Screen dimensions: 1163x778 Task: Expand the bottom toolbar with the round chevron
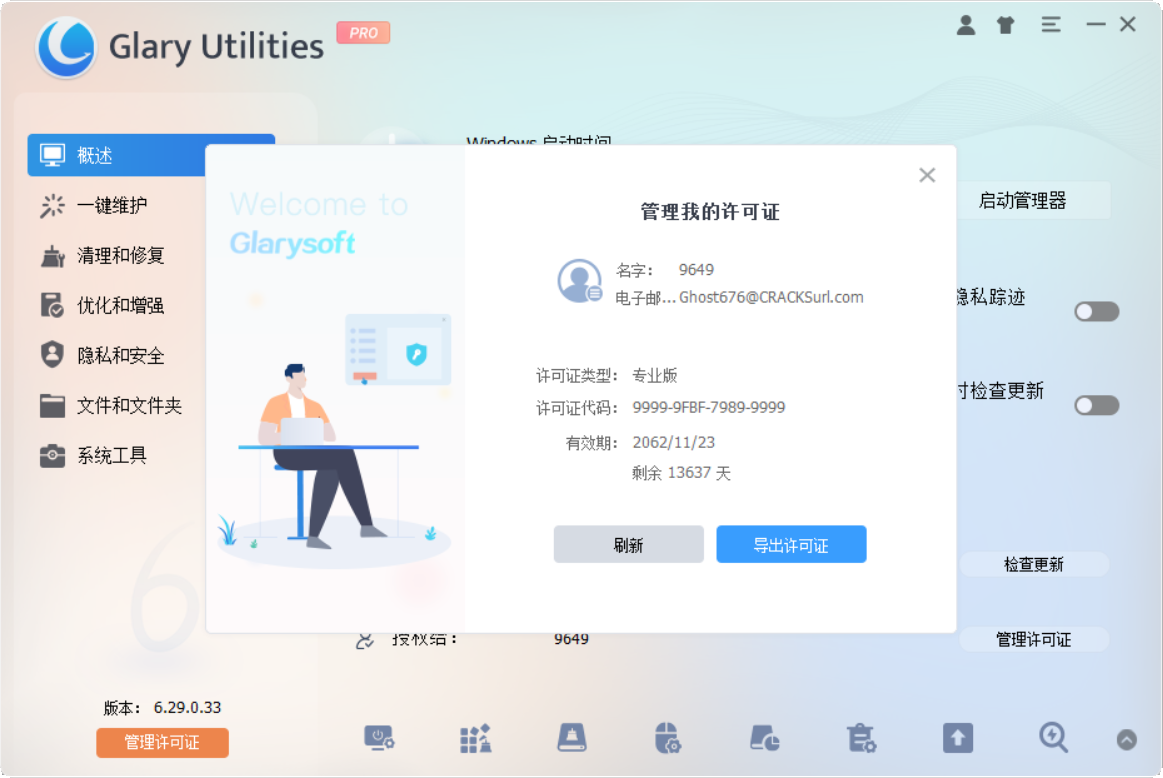(x=1127, y=739)
